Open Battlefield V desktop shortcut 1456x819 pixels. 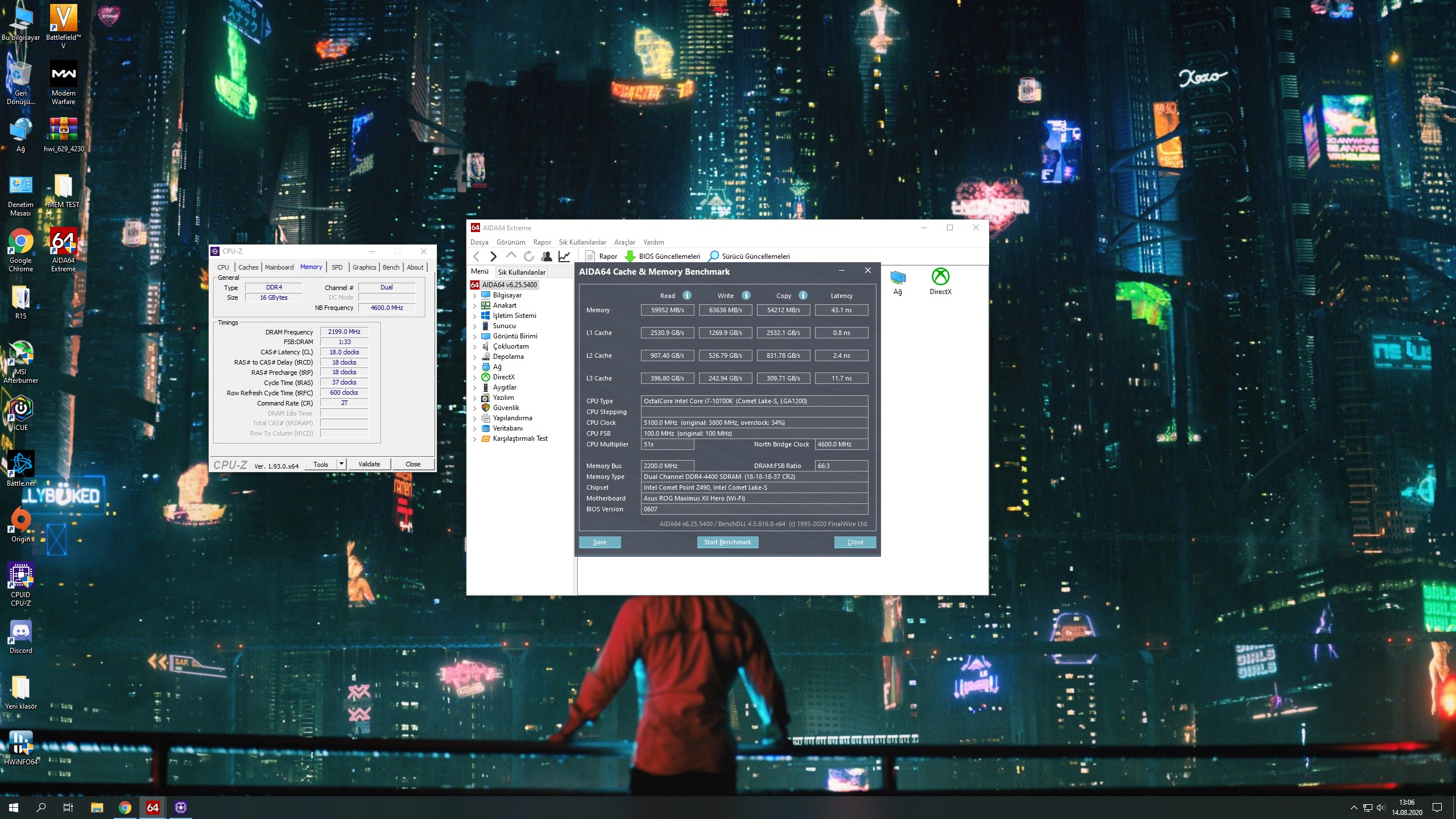coord(63,26)
